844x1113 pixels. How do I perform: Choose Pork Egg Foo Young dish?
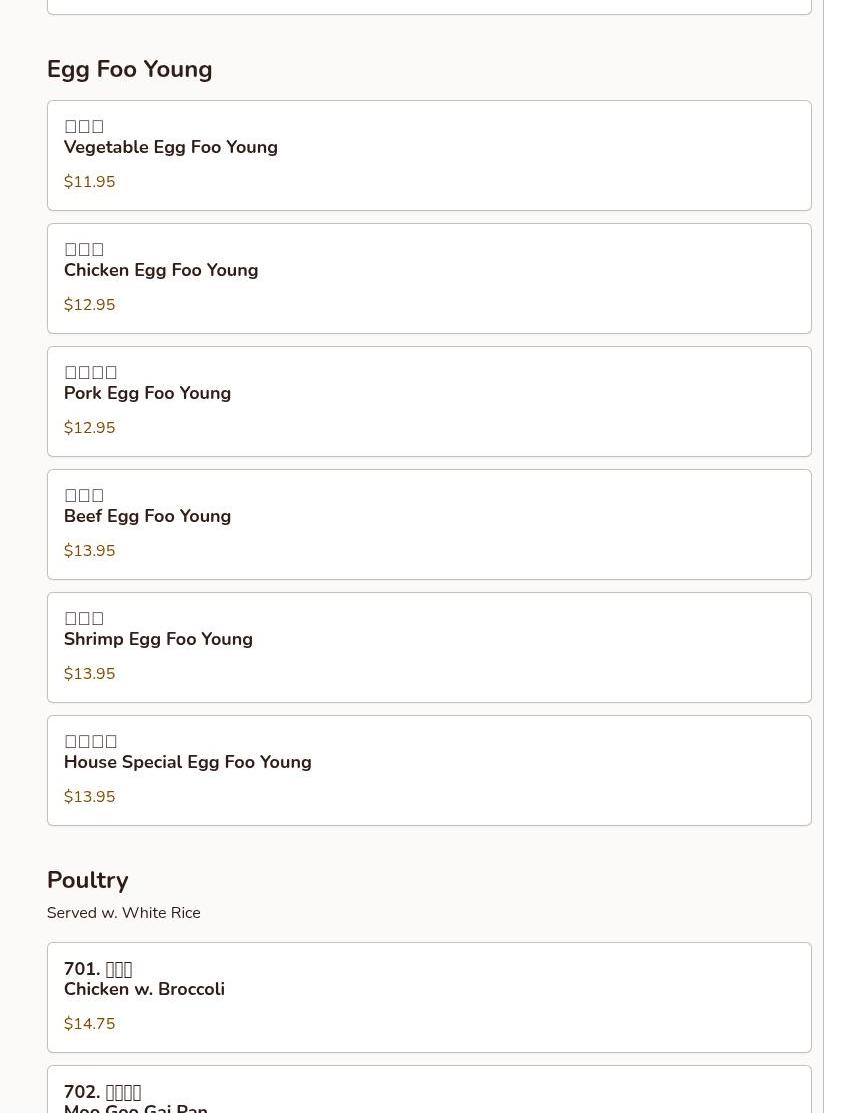(x=147, y=394)
